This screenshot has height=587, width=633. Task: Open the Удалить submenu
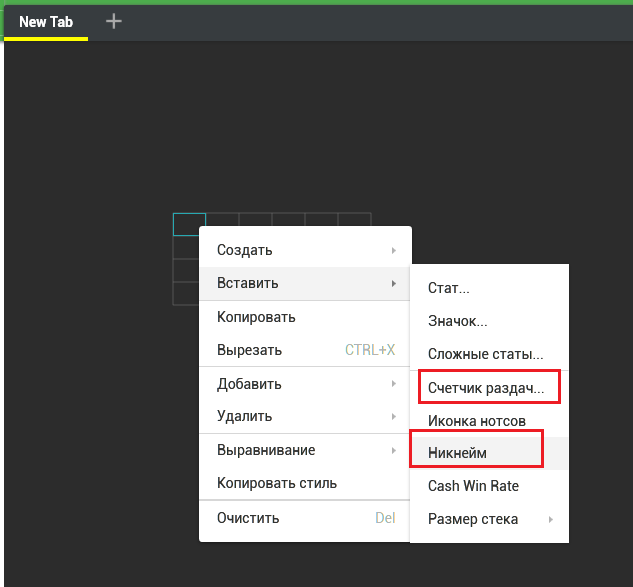click(x=305, y=416)
